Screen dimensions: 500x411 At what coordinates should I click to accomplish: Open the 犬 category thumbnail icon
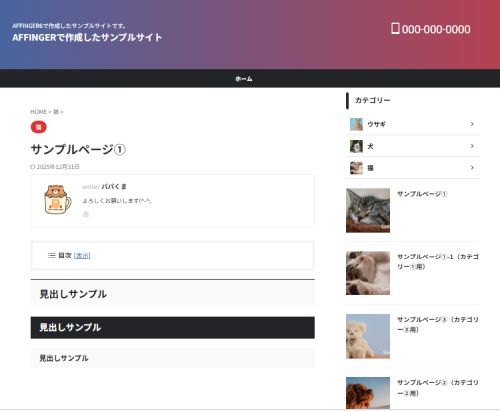[x=356, y=146]
